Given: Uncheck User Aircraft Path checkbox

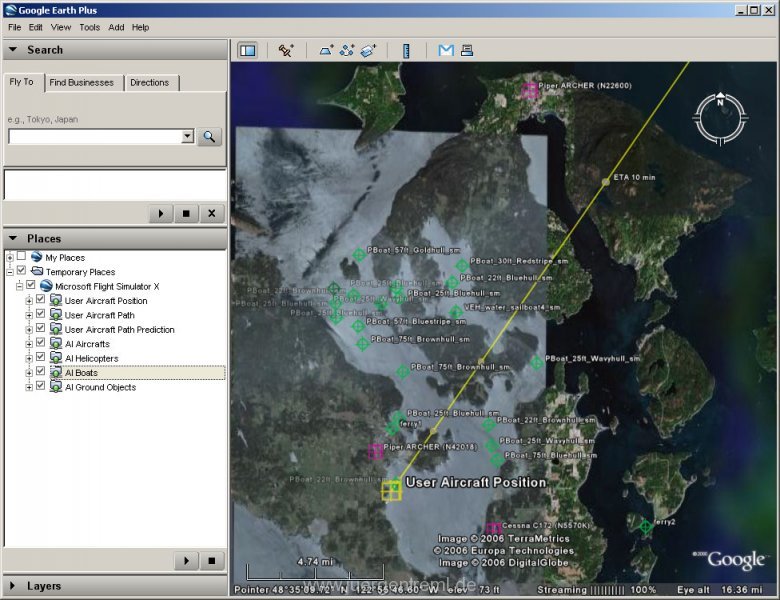Looking at the screenshot, I should pyautogui.click(x=41, y=314).
